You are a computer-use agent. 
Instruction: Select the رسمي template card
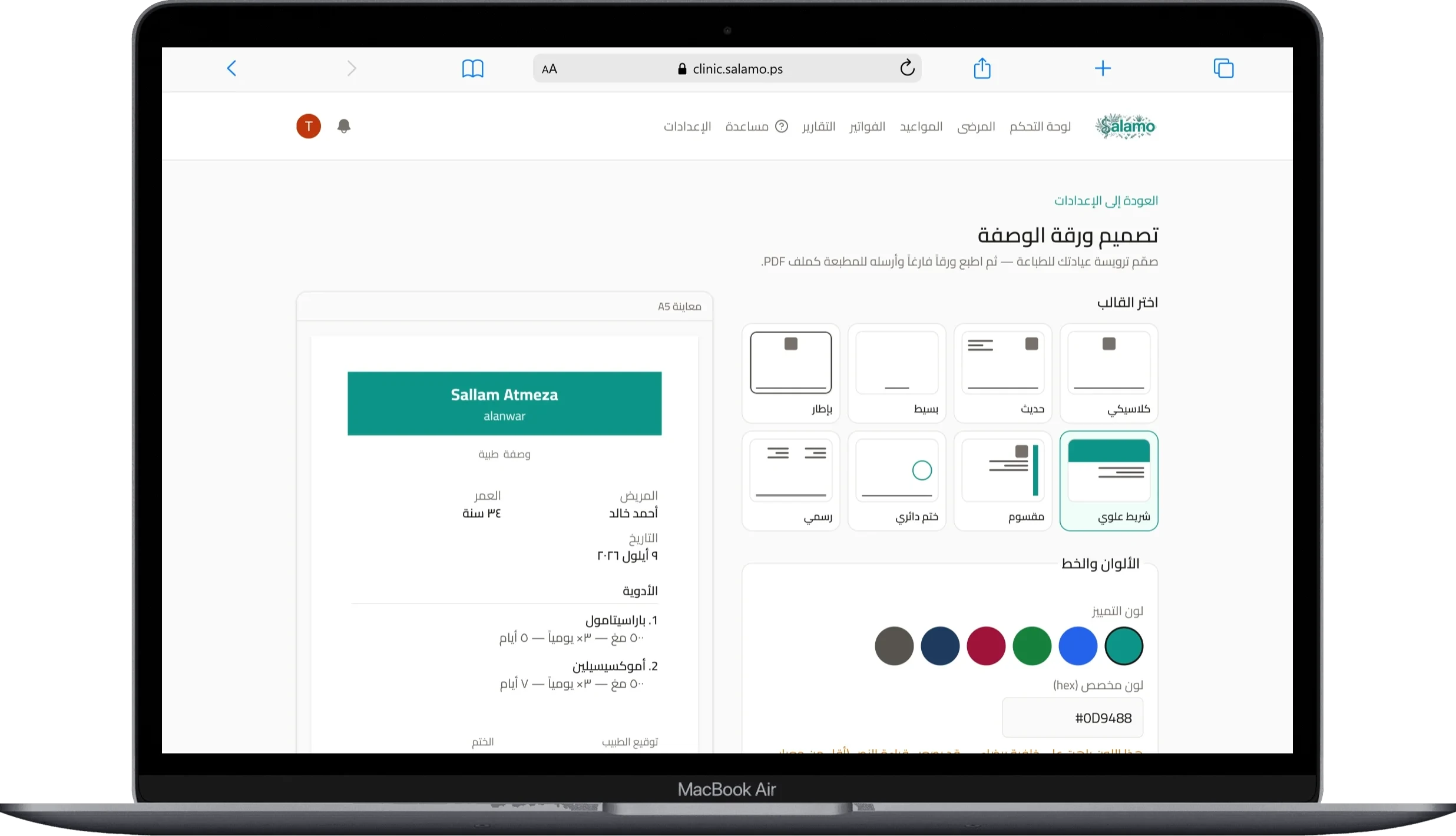pyautogui.click(x=790, y=480)
